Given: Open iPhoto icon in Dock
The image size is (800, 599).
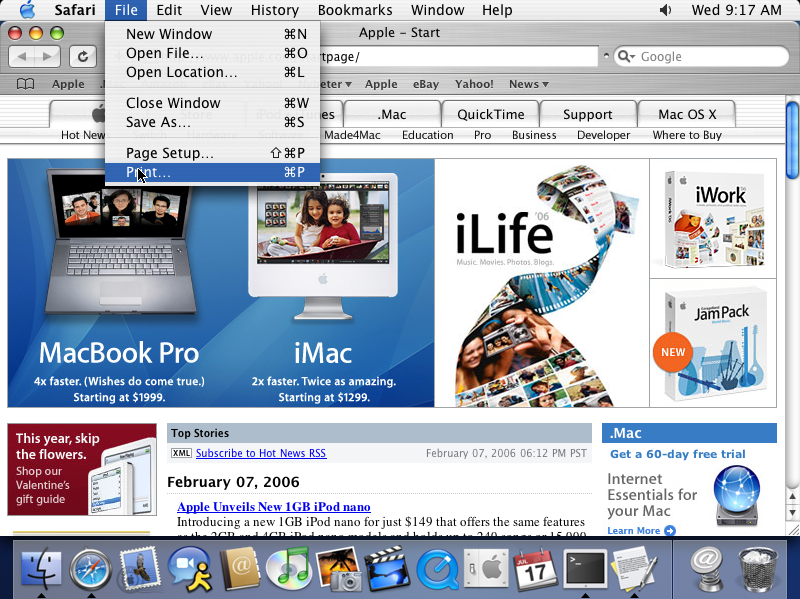Looking at the screenshot, I should tap(339, 568).
